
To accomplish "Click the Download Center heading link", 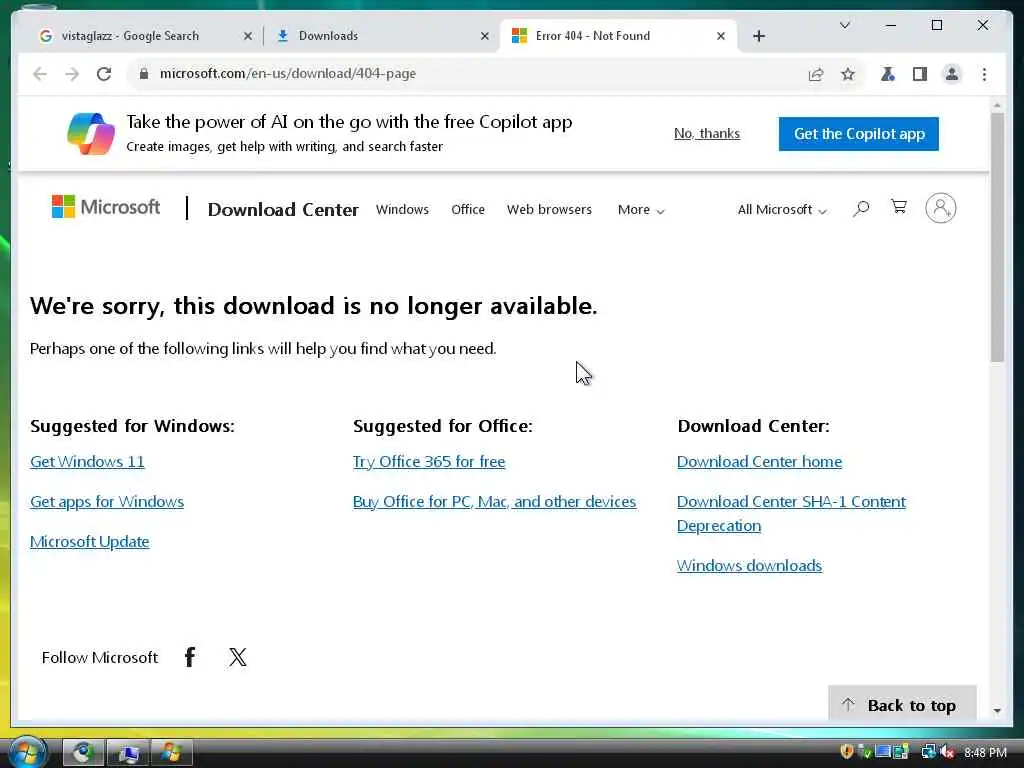I will click(x=283, y=210).
